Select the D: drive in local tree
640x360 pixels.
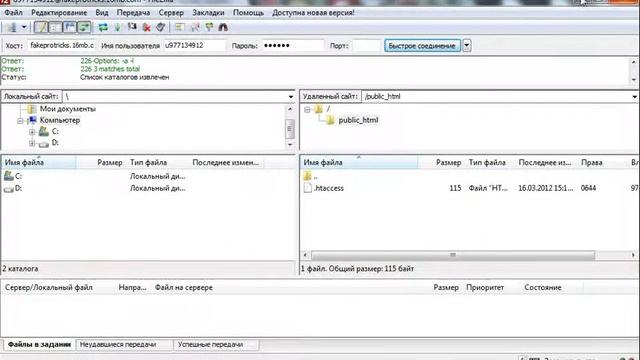(55, 142)
